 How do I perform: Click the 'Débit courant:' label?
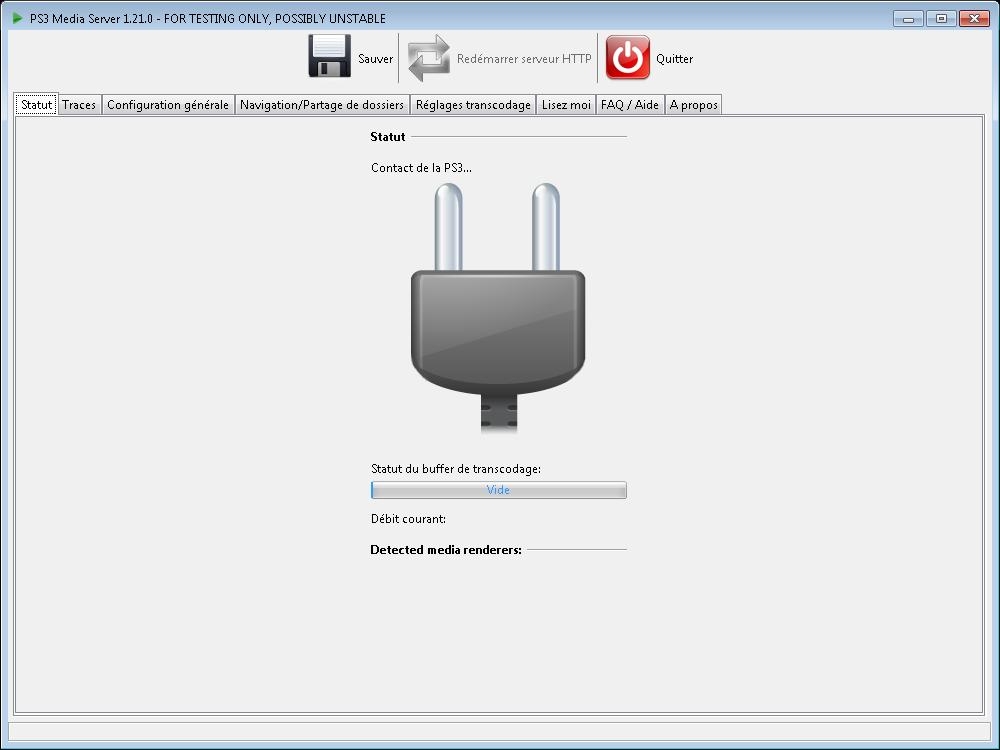point(408,519)
